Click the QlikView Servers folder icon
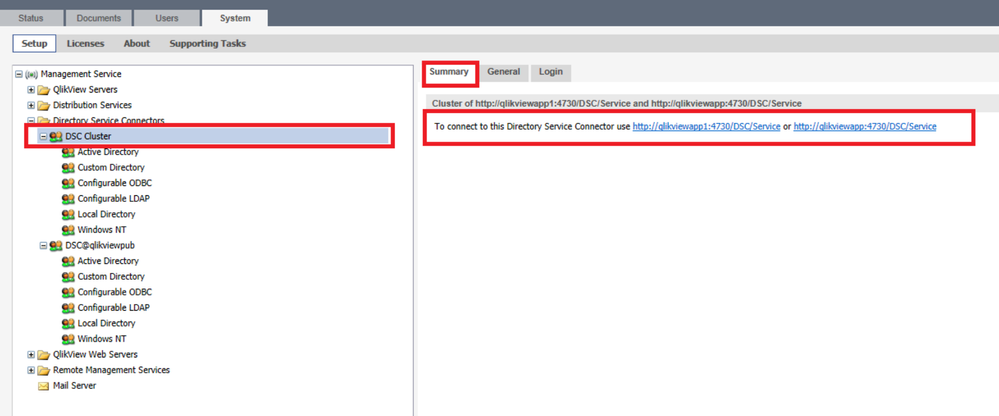Image resolution: width=999 pixels, height=416 pixels. coord(43,90)
